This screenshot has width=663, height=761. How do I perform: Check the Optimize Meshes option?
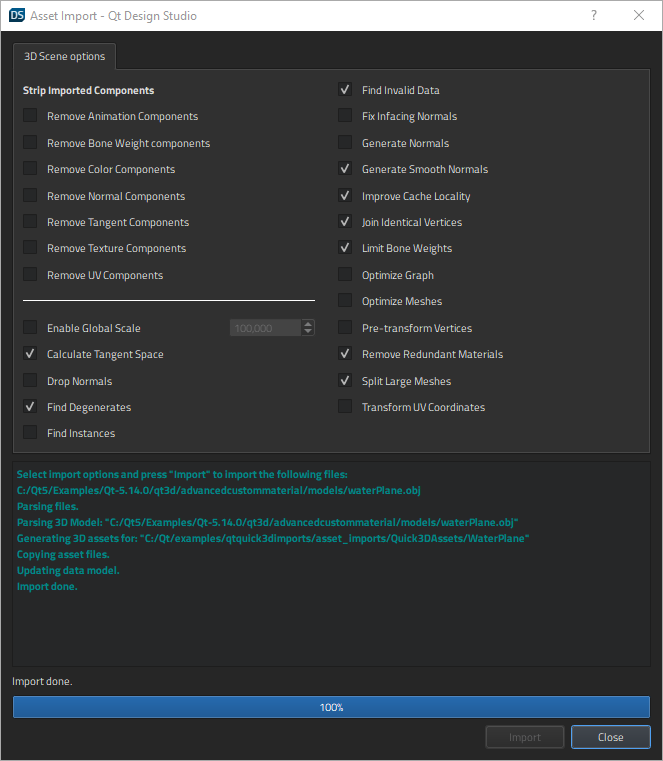[345, 301]
